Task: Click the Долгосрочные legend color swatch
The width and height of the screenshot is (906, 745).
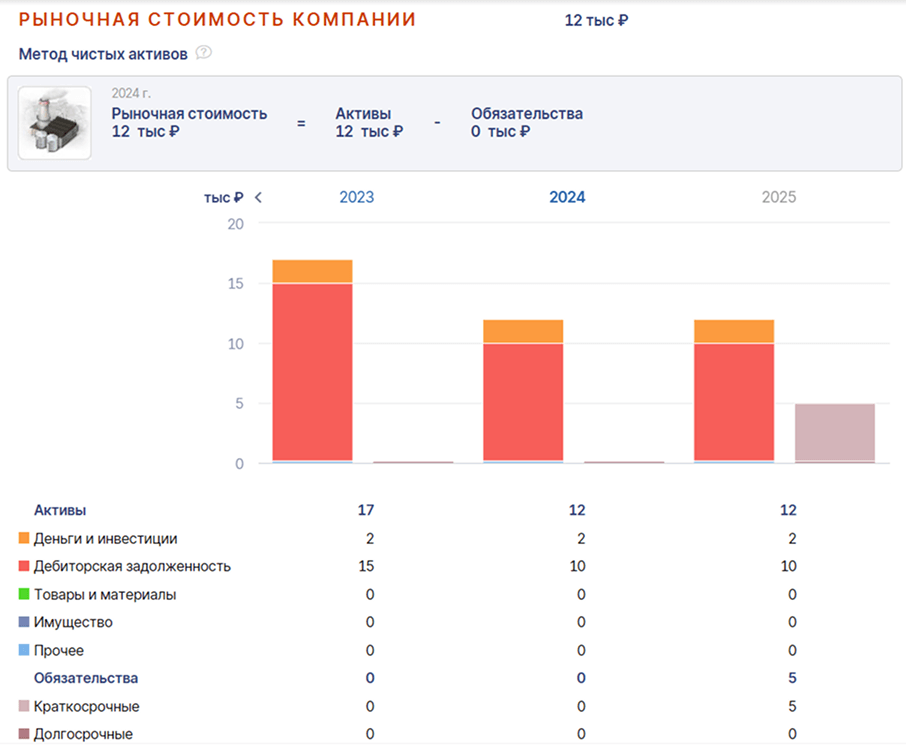Action: [24, 734]
